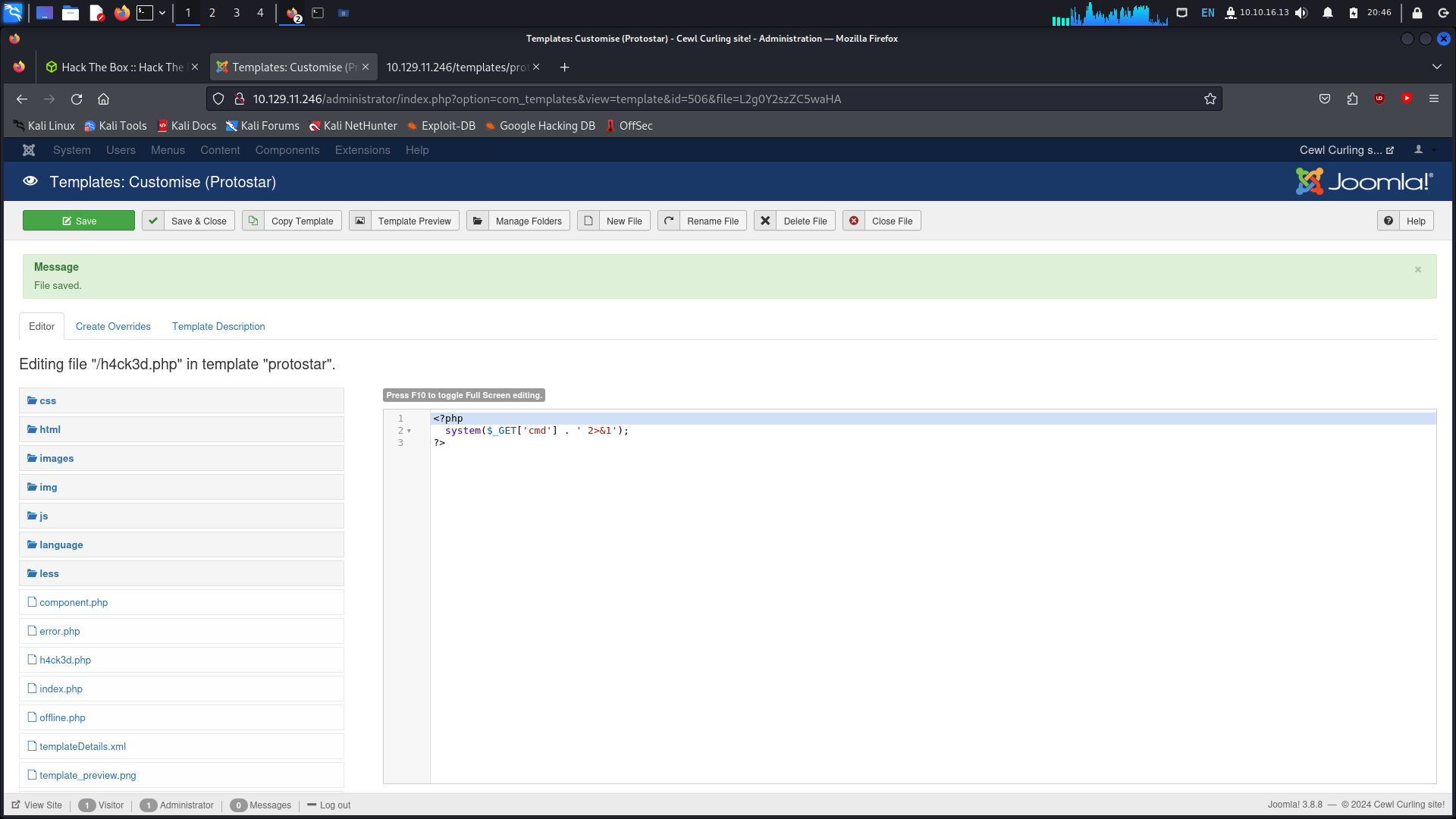Image resolution: width=1456 pixels, height=819 pixels.
Task: Click Manage Folders button
Action: 518,221
